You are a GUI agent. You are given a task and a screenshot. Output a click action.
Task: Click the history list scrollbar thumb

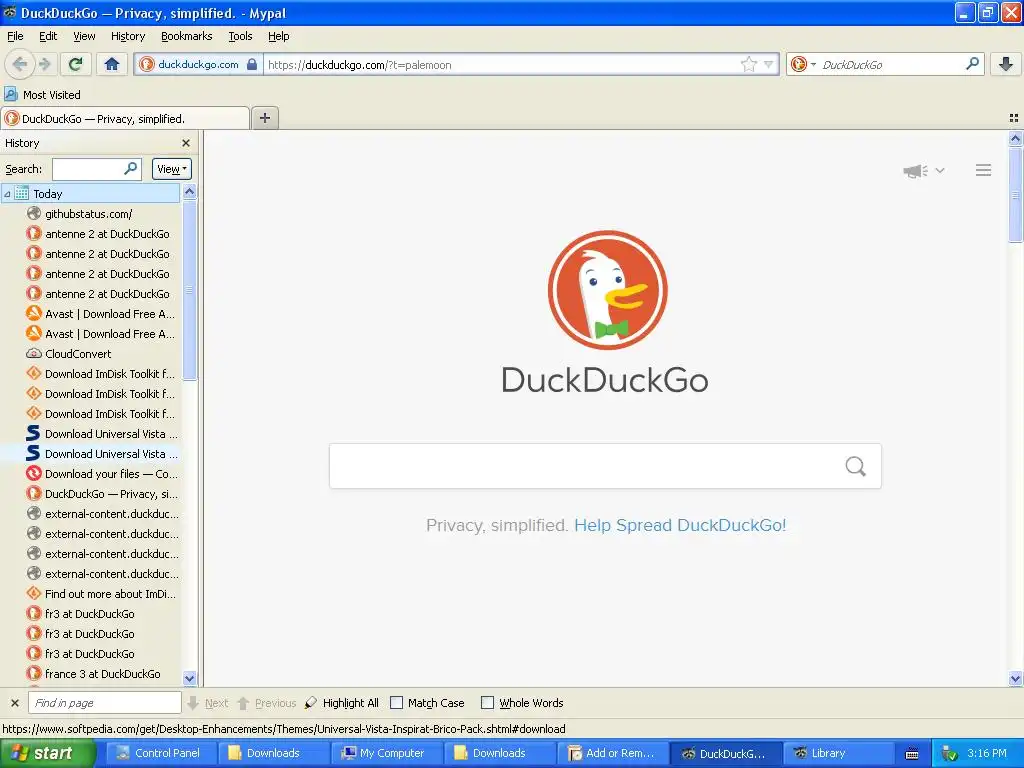(x=189, y=290)
